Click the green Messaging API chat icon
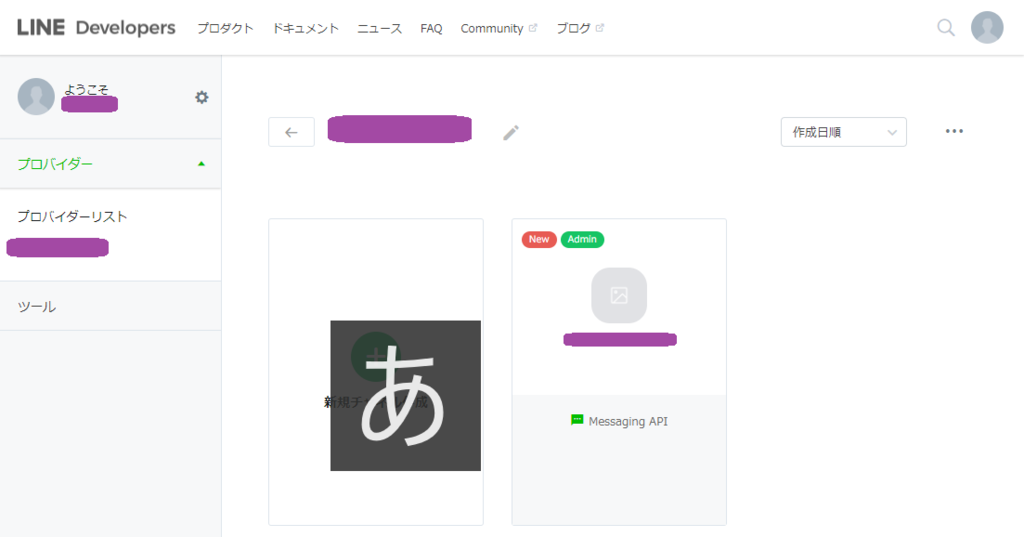The image size is (1024, 537). click(577, 420)
